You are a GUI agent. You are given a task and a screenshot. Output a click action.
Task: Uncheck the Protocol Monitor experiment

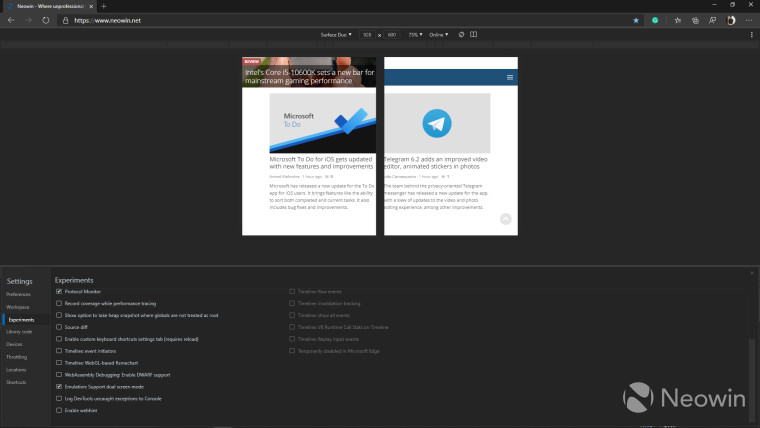(x=59, y=291)
